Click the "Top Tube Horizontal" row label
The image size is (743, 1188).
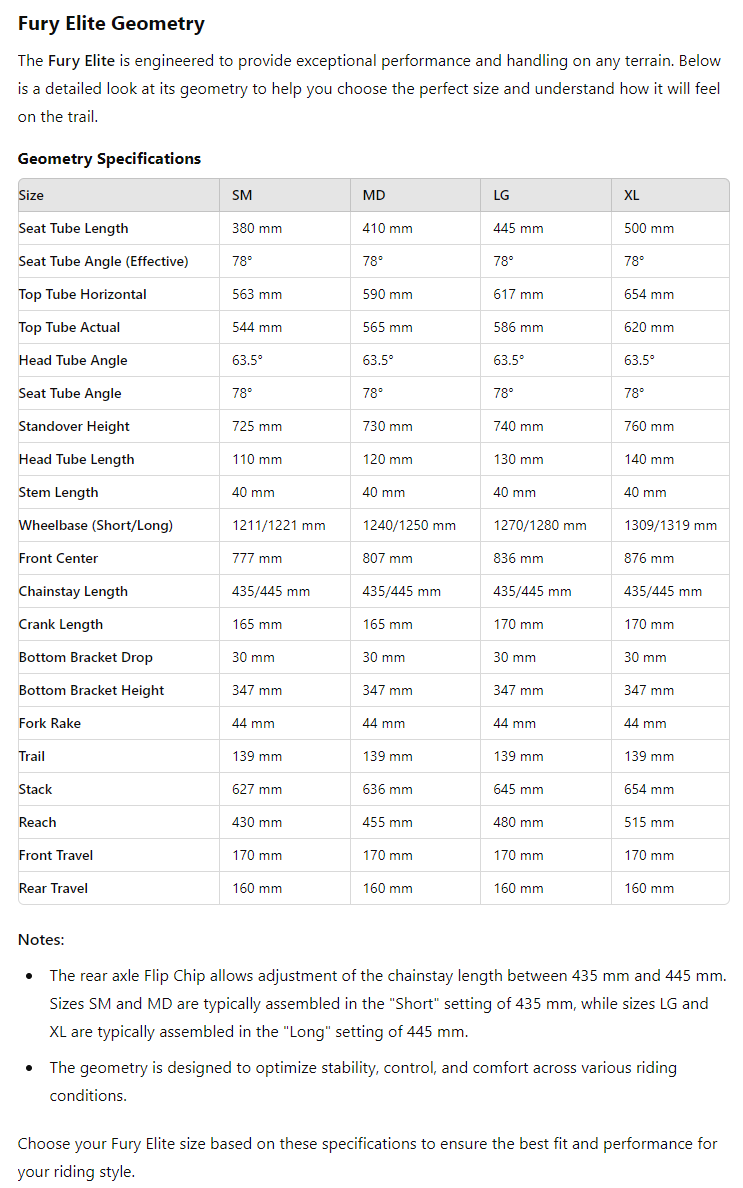point(82,294)
